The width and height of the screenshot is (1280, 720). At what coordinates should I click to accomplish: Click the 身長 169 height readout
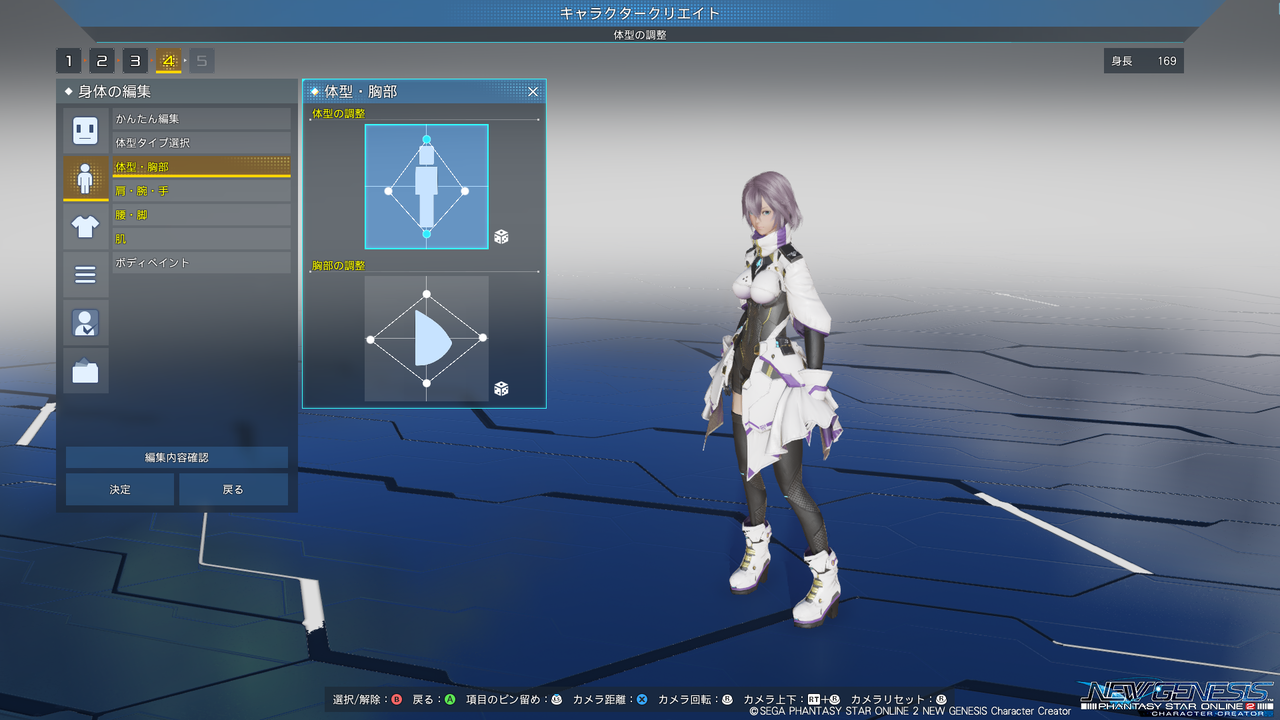(1144, 61)
